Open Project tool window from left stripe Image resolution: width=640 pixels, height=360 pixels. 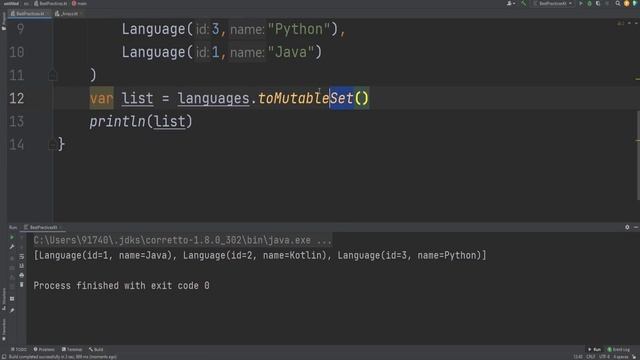click(3, 21)
